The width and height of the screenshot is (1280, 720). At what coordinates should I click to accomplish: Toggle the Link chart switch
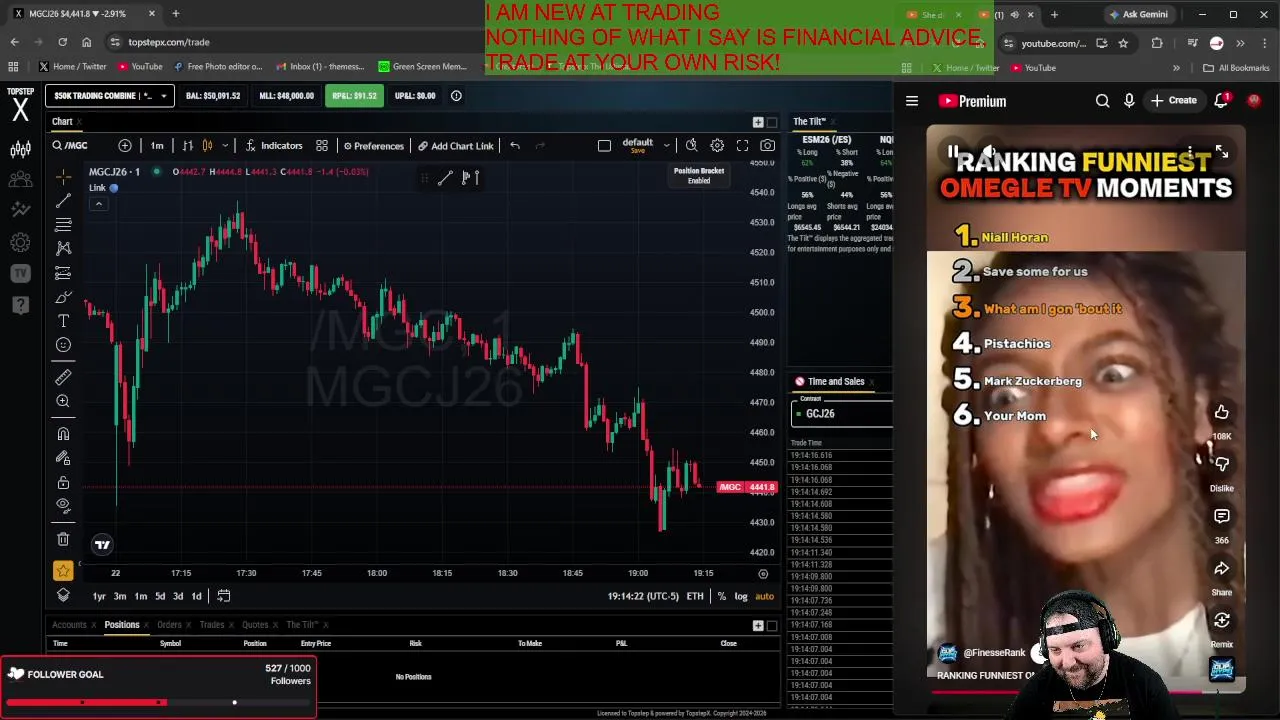coord(114,188)
